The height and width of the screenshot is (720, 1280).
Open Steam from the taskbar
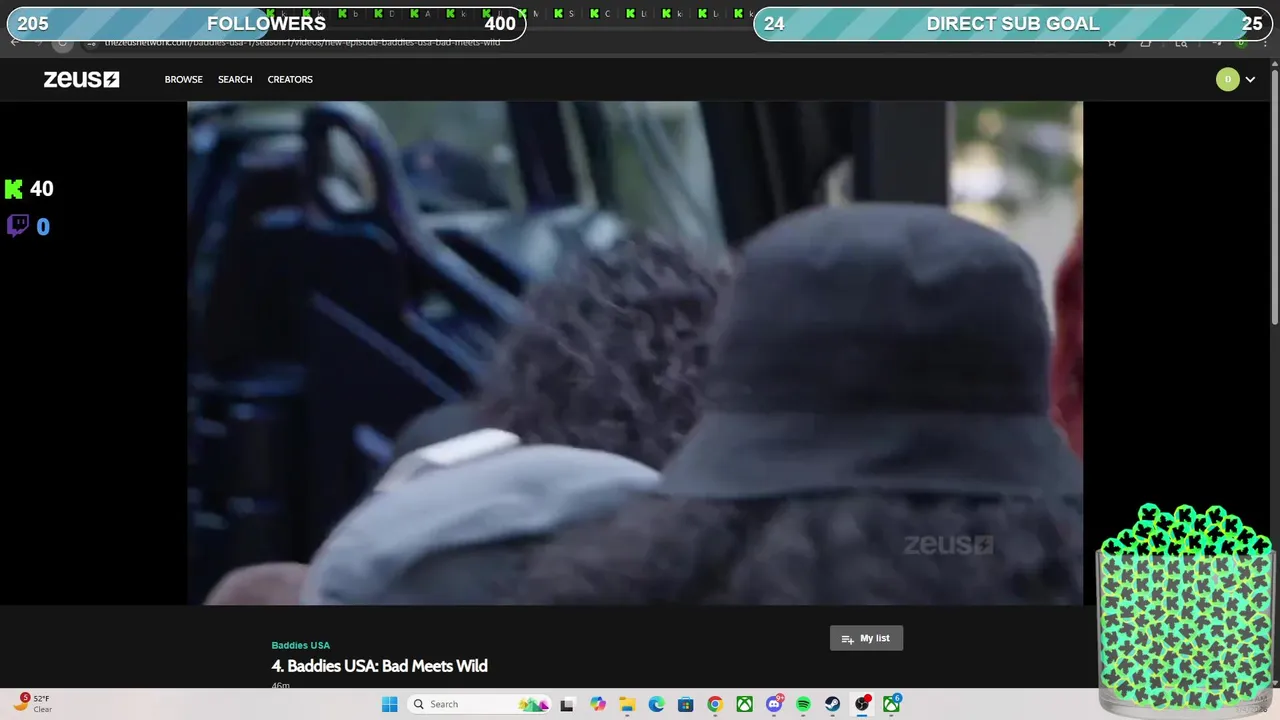point(832,704)
